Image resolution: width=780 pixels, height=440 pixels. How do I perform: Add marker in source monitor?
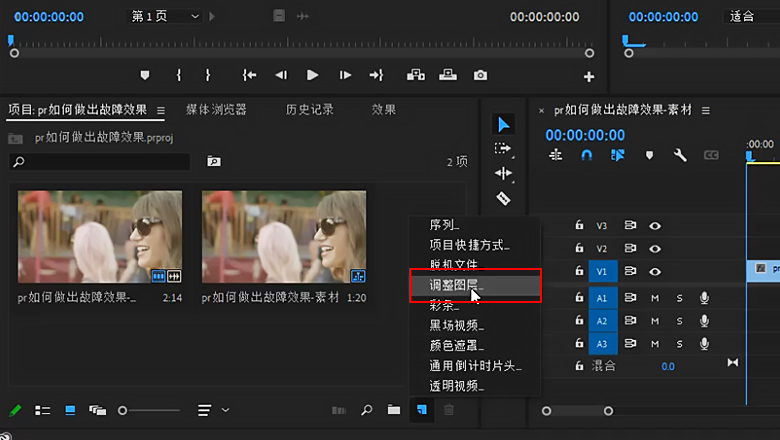(145, 75)
